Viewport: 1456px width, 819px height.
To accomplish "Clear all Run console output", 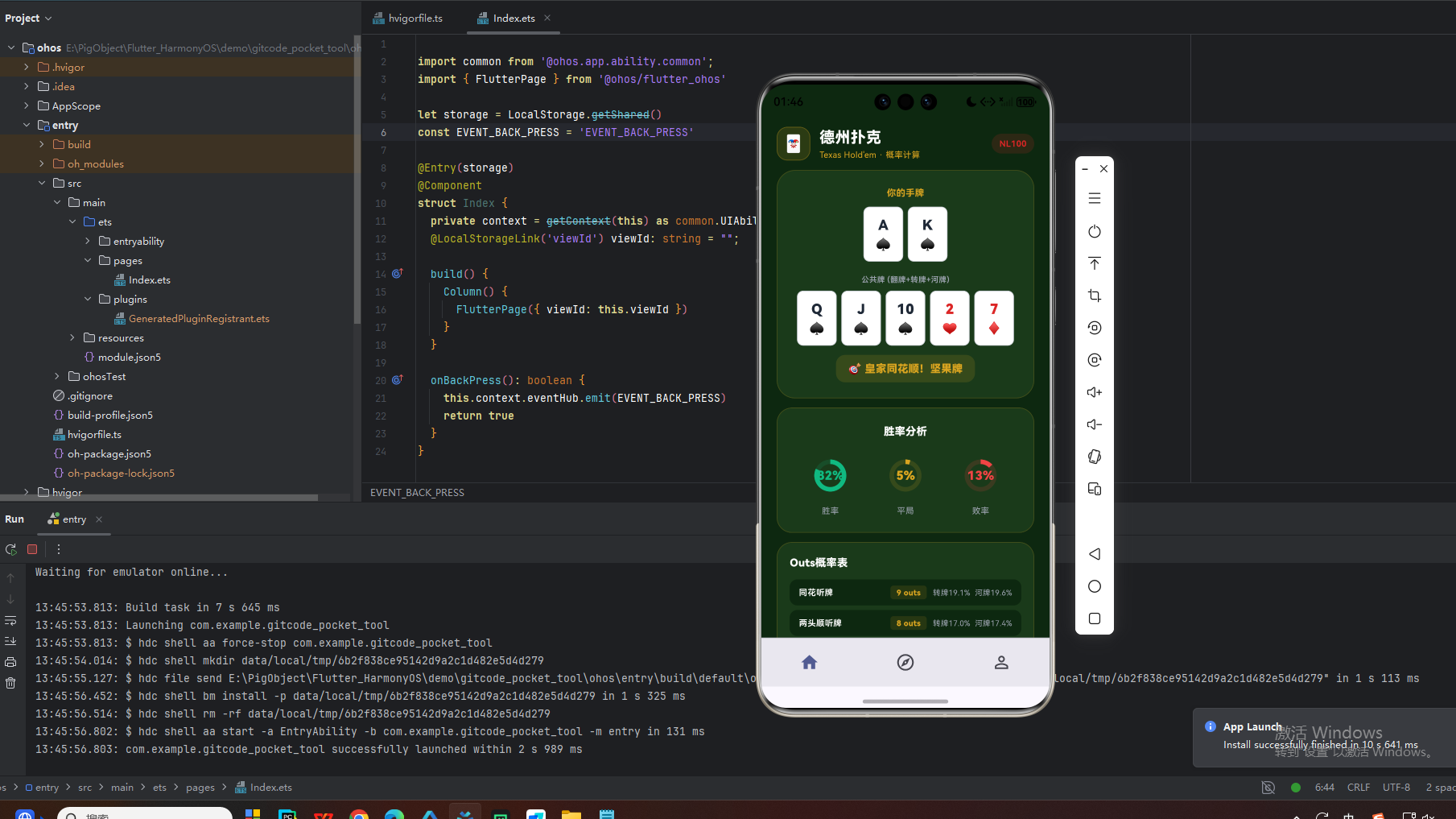I will click(x=10, y=683).
